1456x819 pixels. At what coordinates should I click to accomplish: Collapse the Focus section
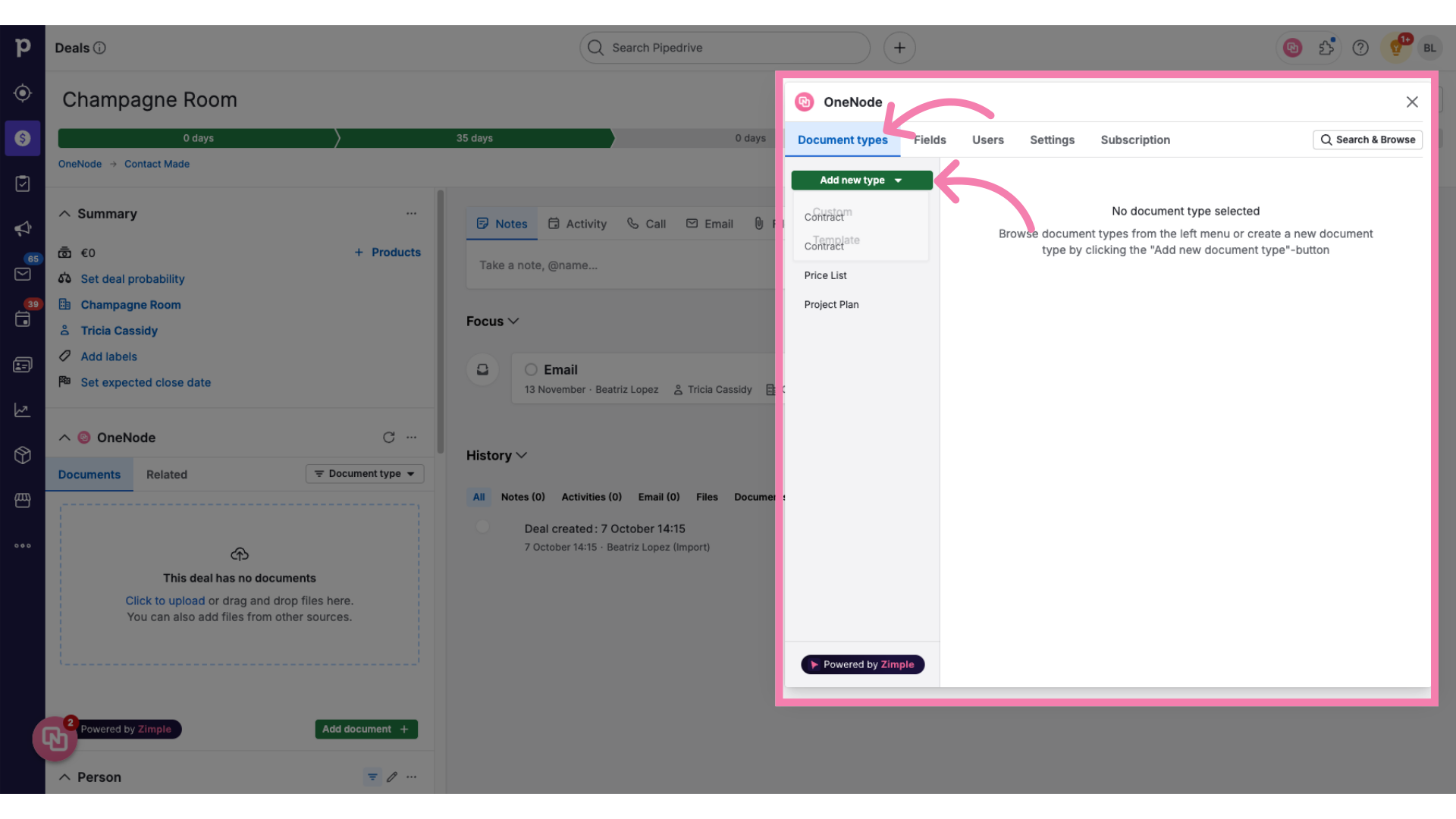point(513,322)
